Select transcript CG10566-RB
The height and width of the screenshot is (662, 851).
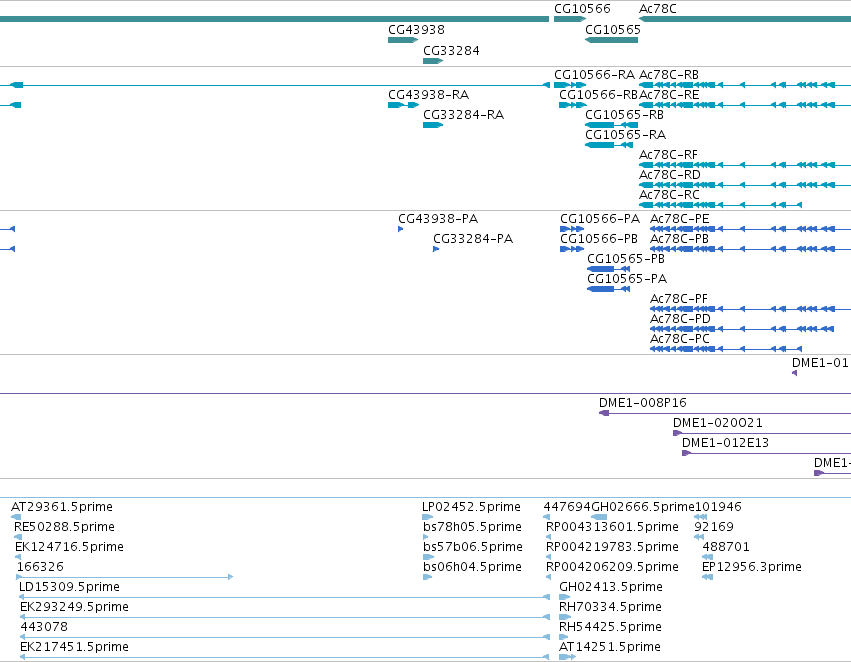[x=599, y=95]
